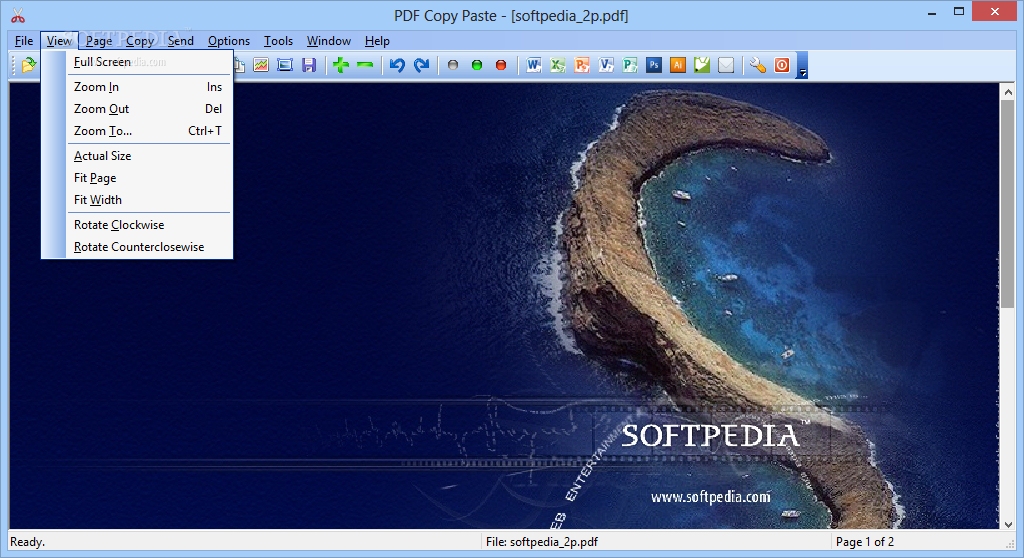Click the open file folder icon
1024x558 pixels.
(x=29, y=65)
